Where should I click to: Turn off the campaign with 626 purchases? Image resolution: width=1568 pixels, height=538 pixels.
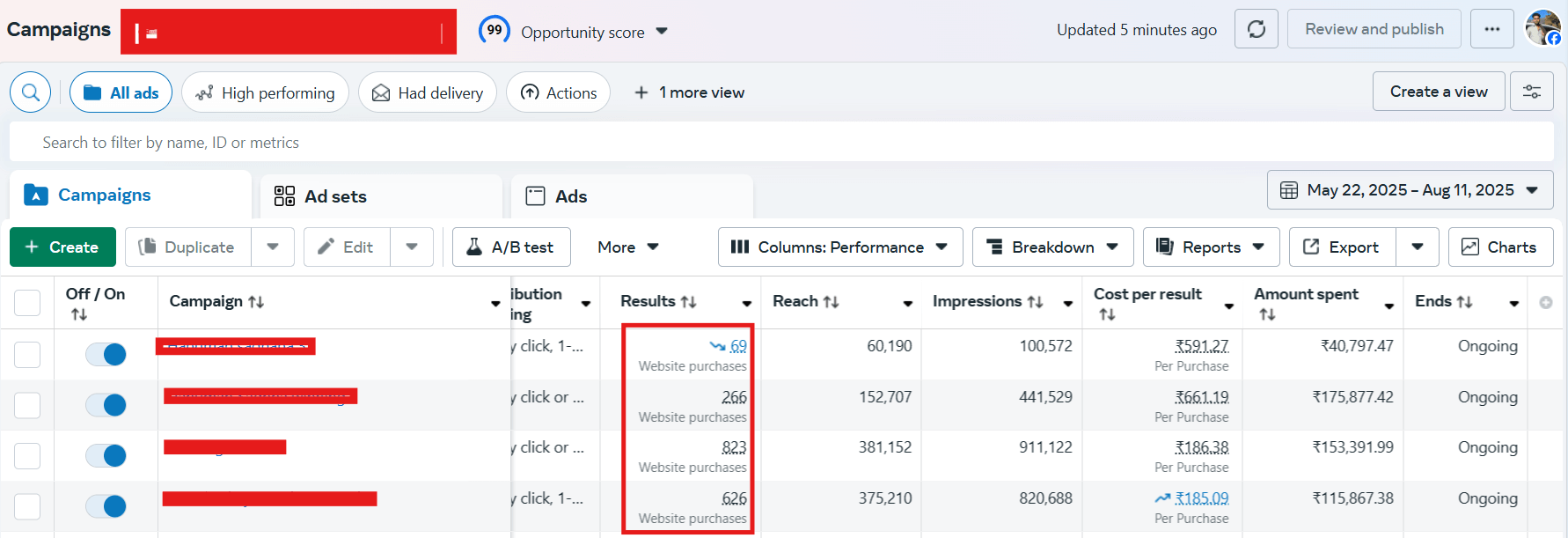point(106,506)
